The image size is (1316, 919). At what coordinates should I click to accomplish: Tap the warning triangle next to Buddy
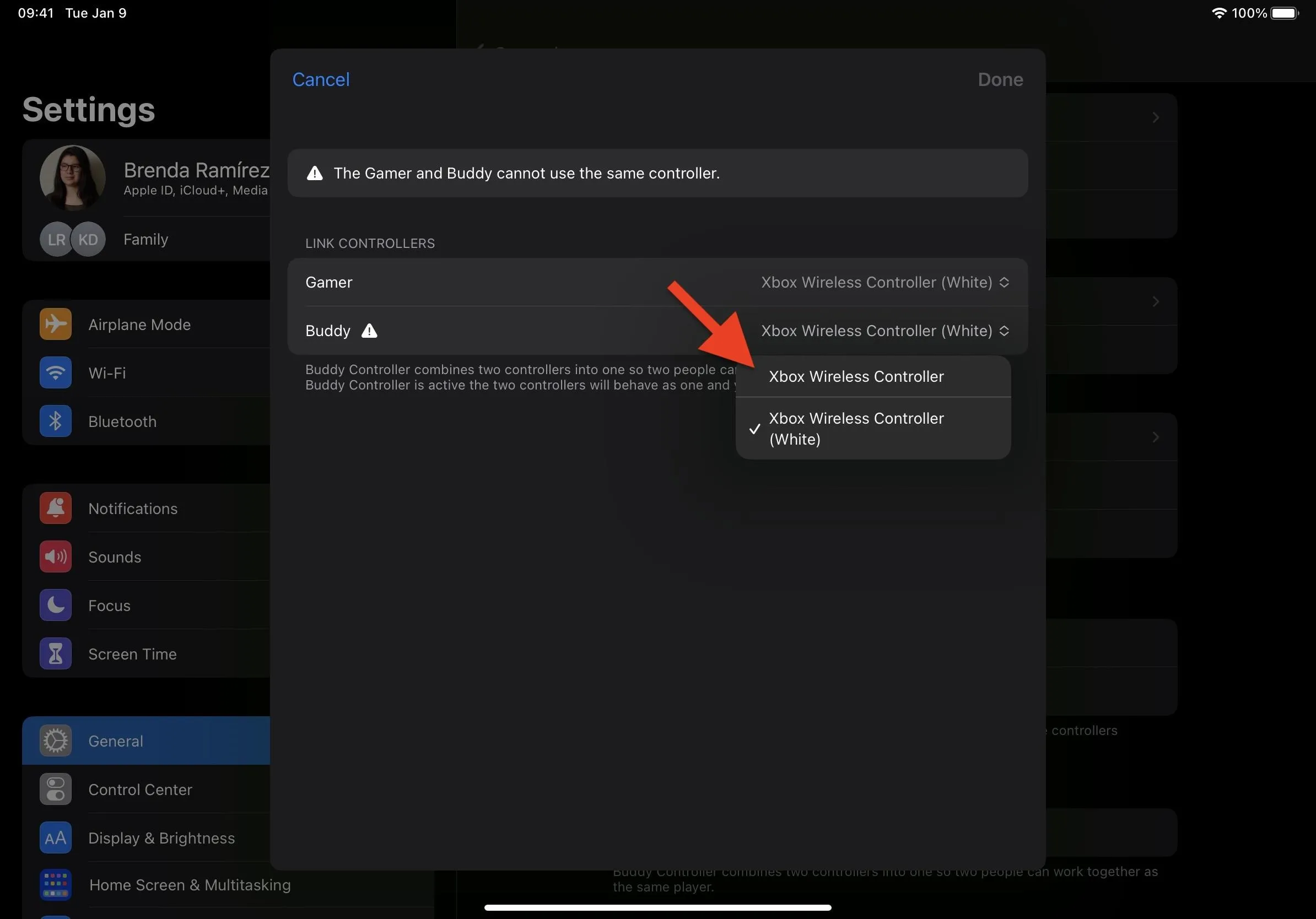click(x=370, y=331)
